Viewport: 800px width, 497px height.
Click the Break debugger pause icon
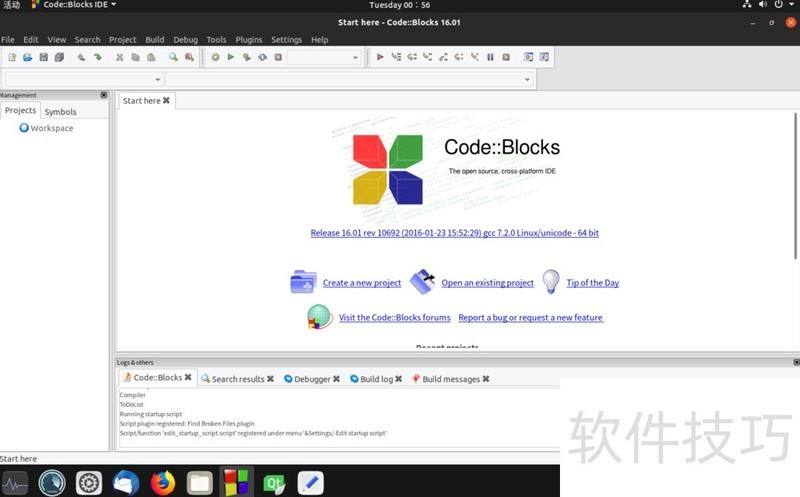(490, 57)
